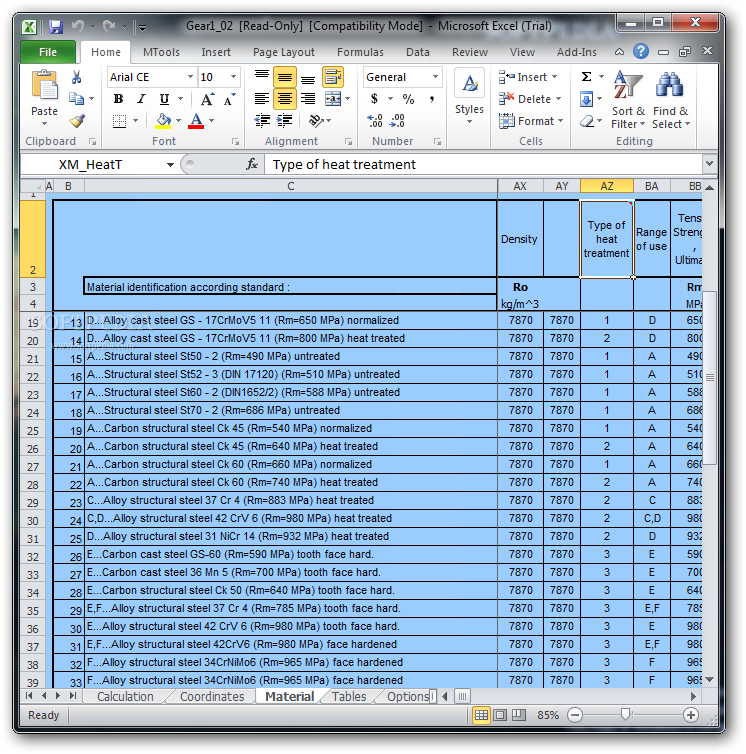Click the Copy icon
The height and width of the screenshot is (754, 746).
[76, 99]
